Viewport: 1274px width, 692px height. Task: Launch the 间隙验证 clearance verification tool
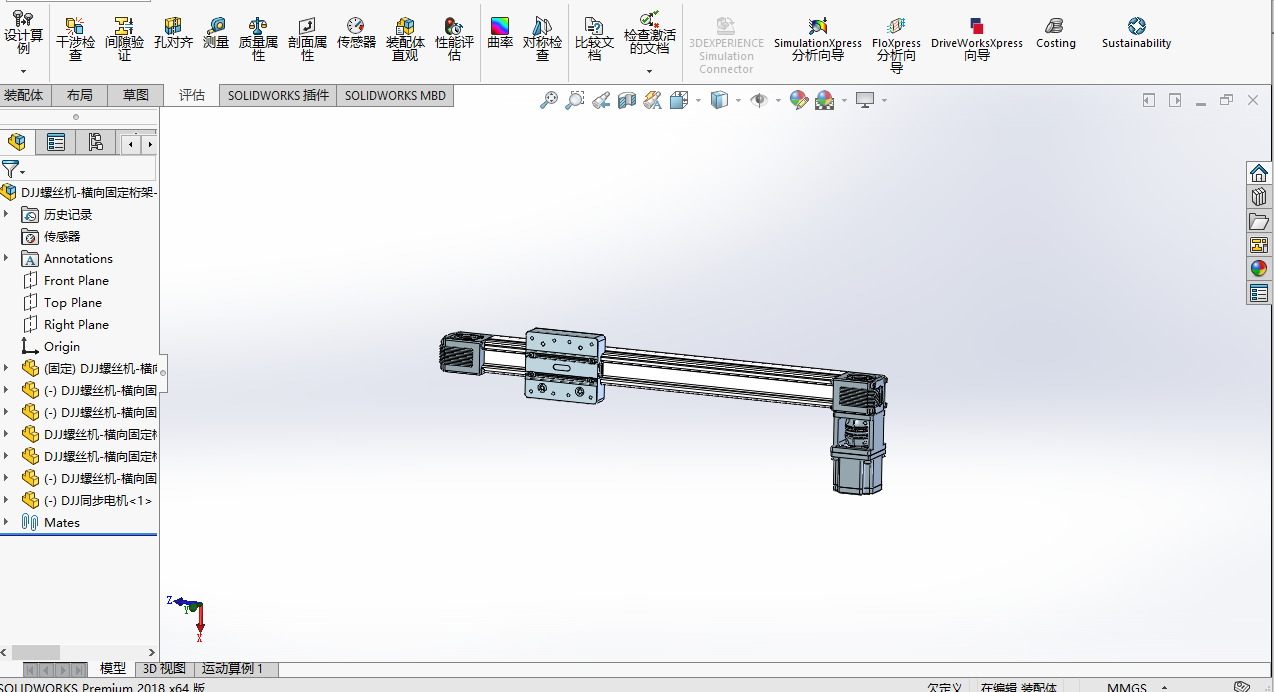click(x=124, y=39)
